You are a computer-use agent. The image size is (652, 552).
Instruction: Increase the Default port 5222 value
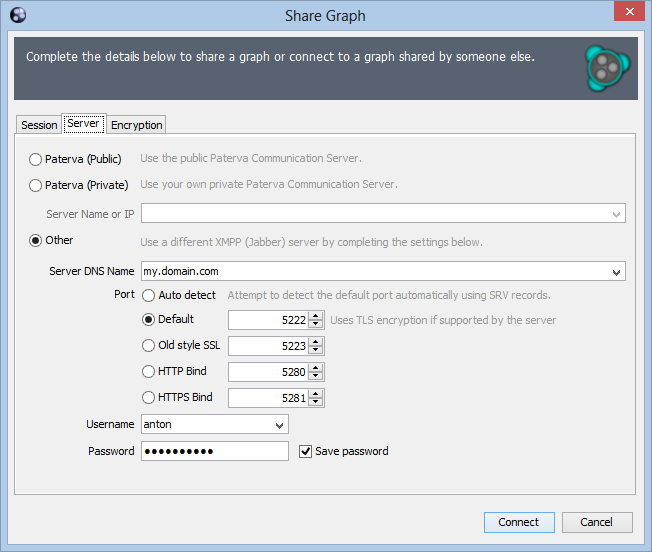[316, 316]
